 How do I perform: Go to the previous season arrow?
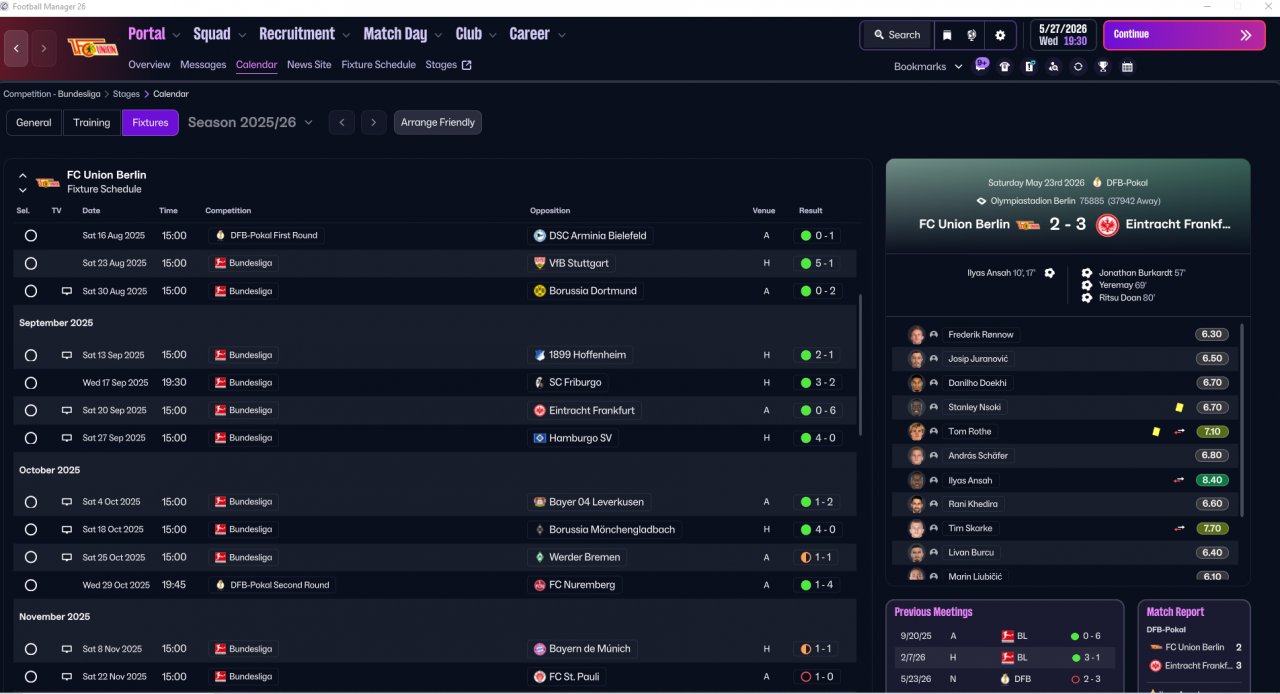click(342, 123)
